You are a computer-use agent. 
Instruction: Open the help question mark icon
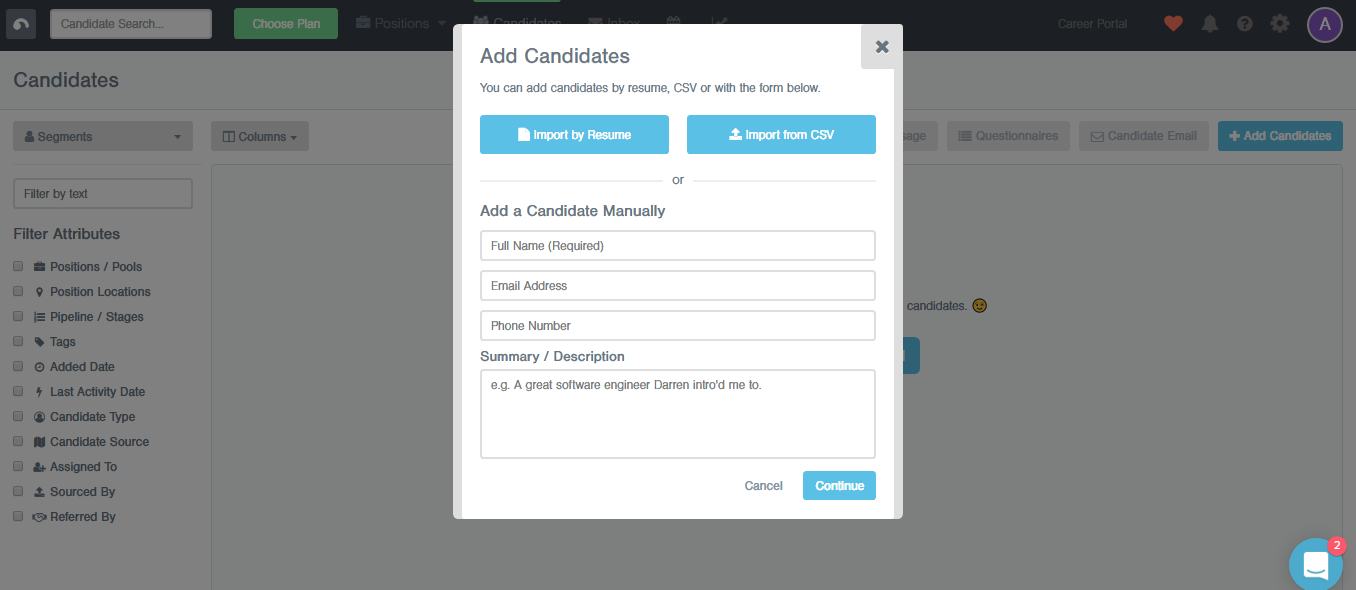tap(1245, 24)
